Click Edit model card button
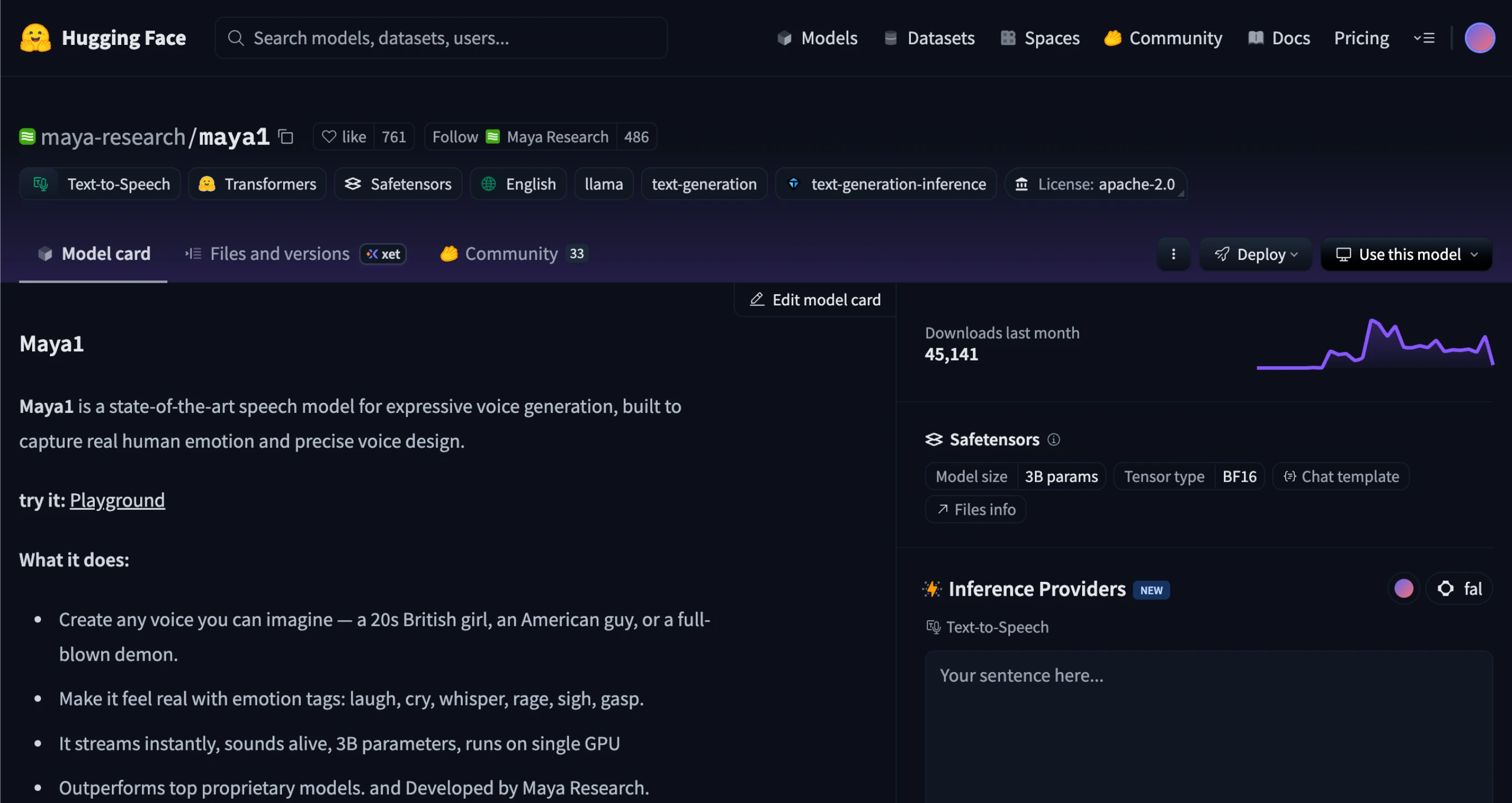This screenshot has height=803, width=1512. [x=815, y=299]
